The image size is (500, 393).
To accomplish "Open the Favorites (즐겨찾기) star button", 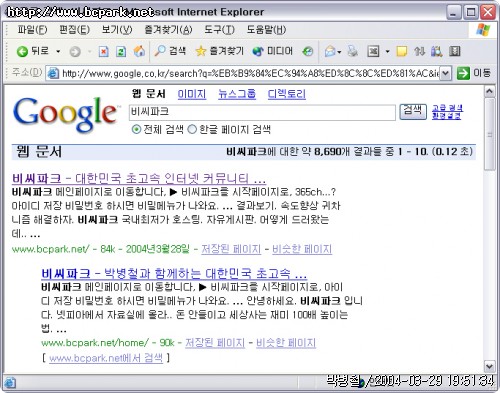I will point(219,51).
